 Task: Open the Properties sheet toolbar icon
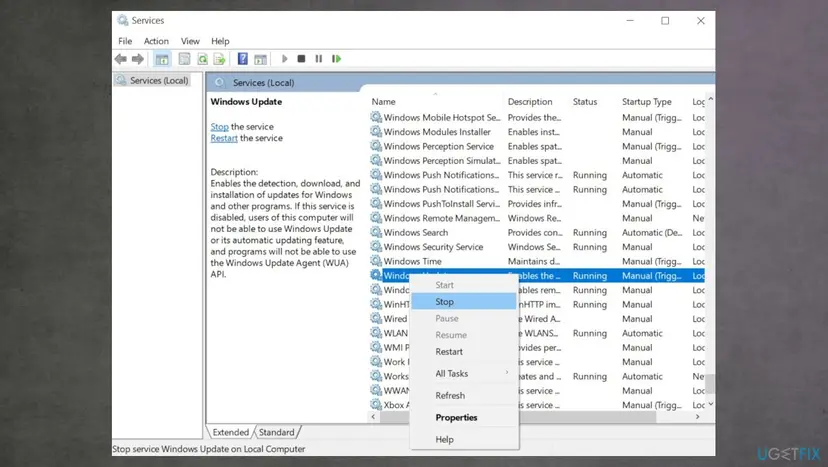coord(184,59)
